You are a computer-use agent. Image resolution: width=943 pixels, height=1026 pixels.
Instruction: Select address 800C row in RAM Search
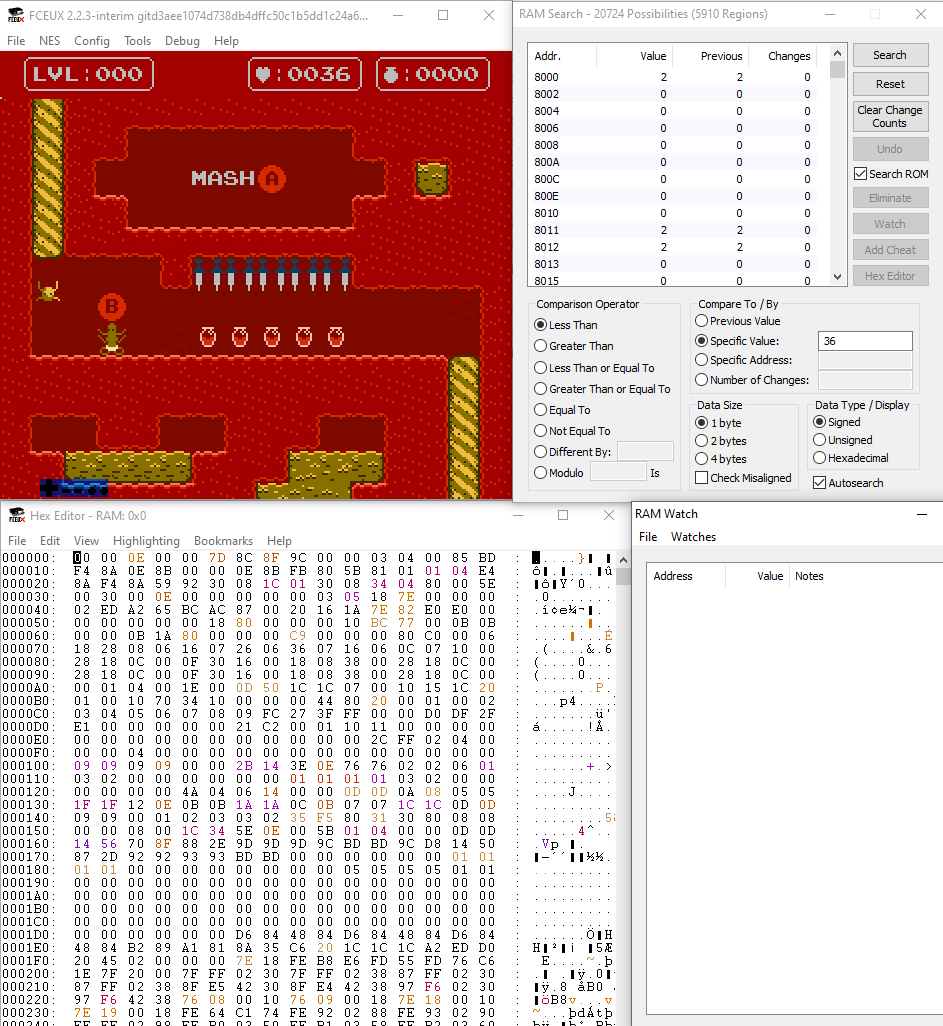pyautogui.click(x=672, y=179)
